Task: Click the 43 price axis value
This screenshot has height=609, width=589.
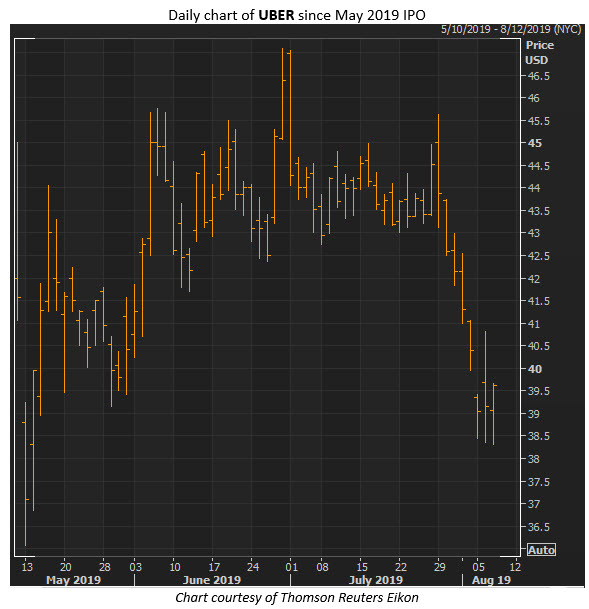Action: [x=533, y=233]
